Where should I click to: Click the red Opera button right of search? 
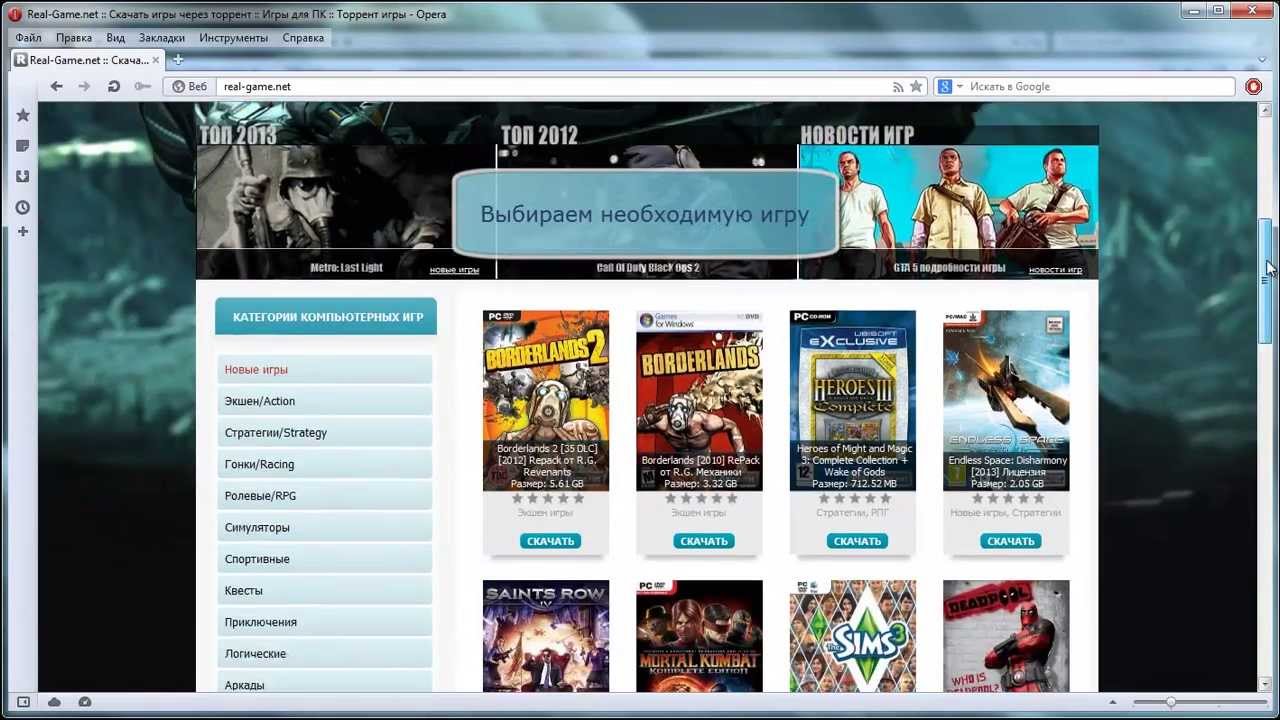[1254, 86]
